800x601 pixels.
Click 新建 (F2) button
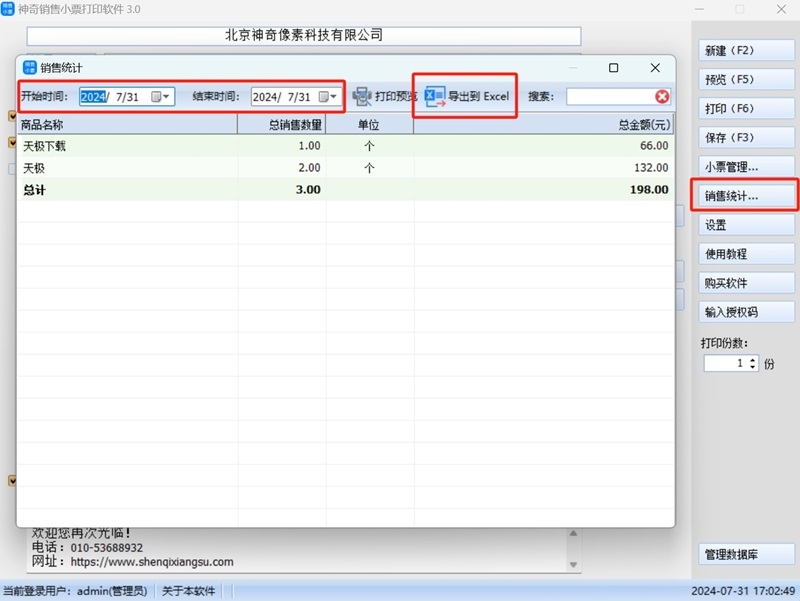tap(746, 51)
